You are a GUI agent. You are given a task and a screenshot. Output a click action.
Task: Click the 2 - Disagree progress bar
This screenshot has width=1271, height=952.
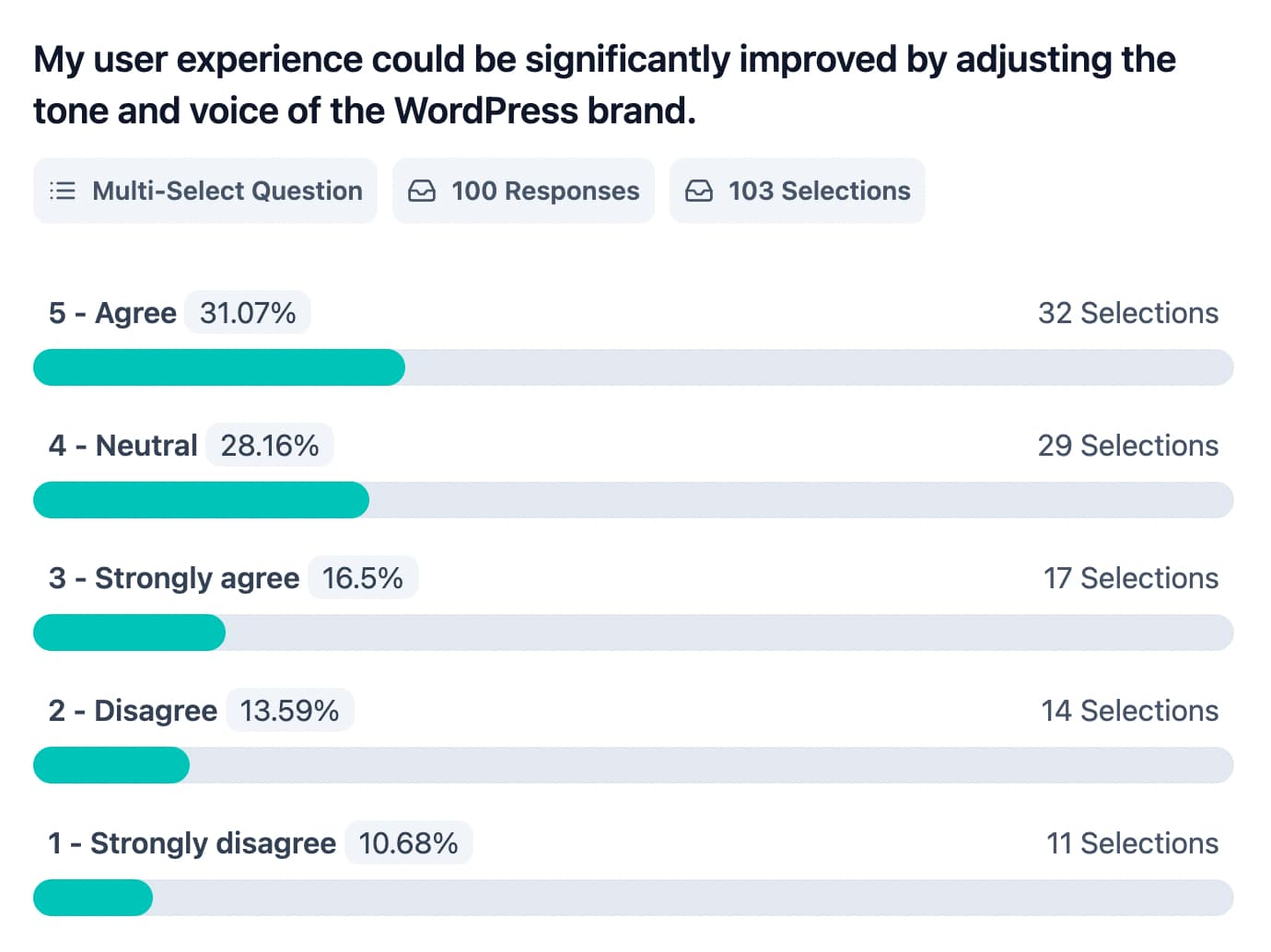633,765
